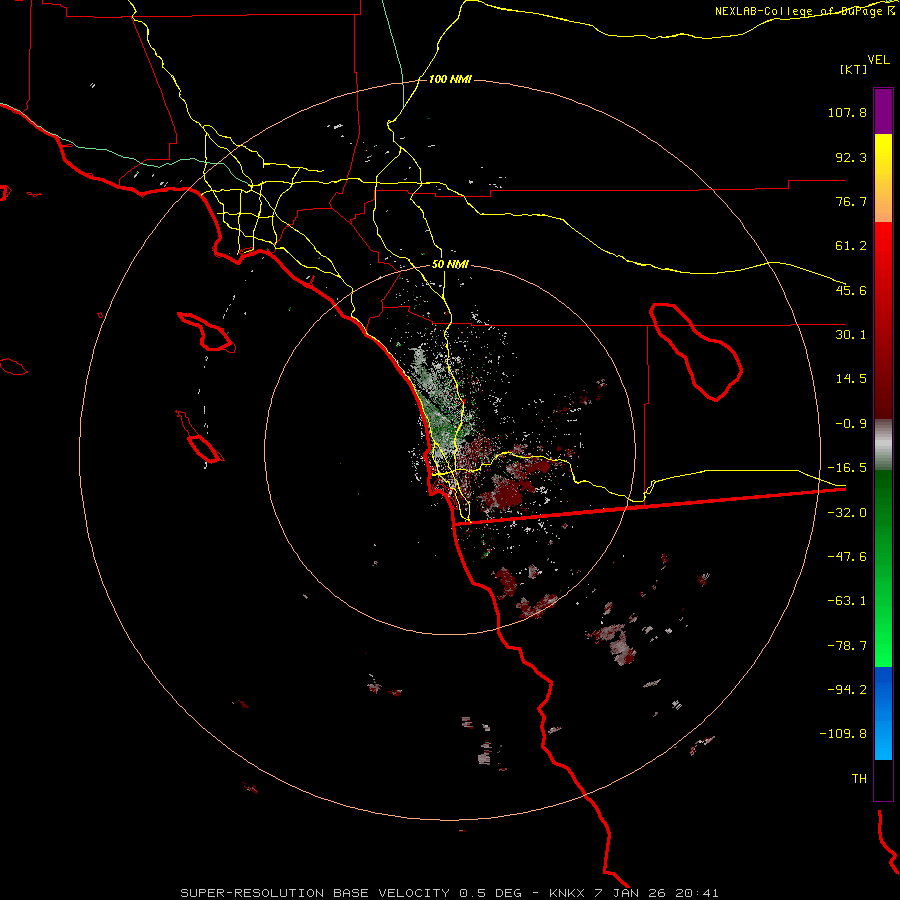900x900 pixels.
Task: Select the 45.6 scale value
Action: (851, 290)
